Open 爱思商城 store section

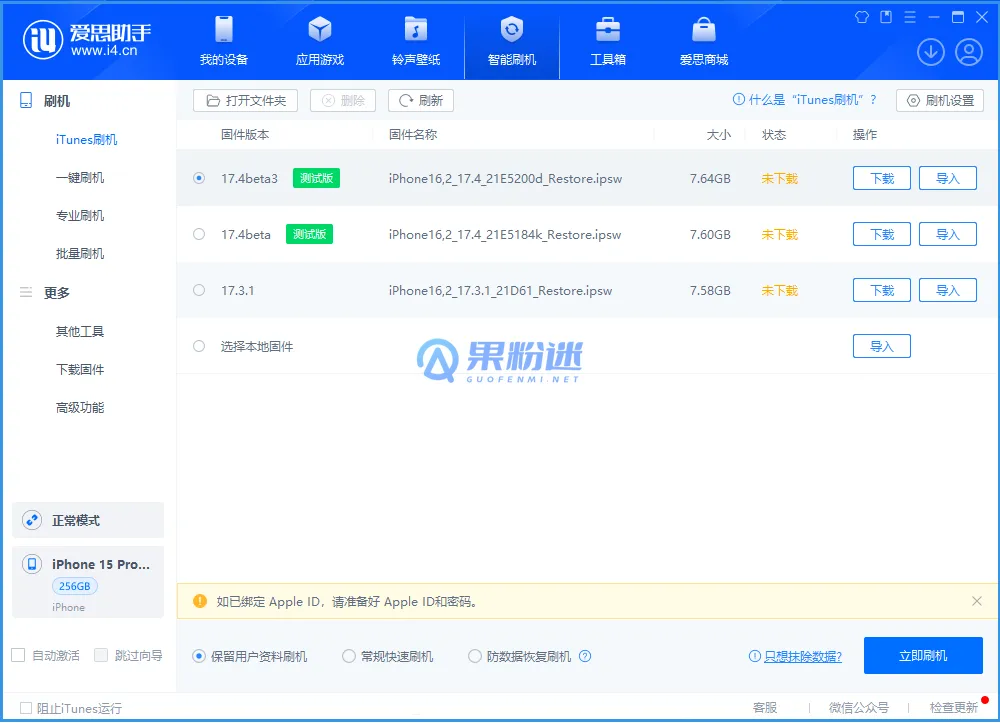pos(703,41)
